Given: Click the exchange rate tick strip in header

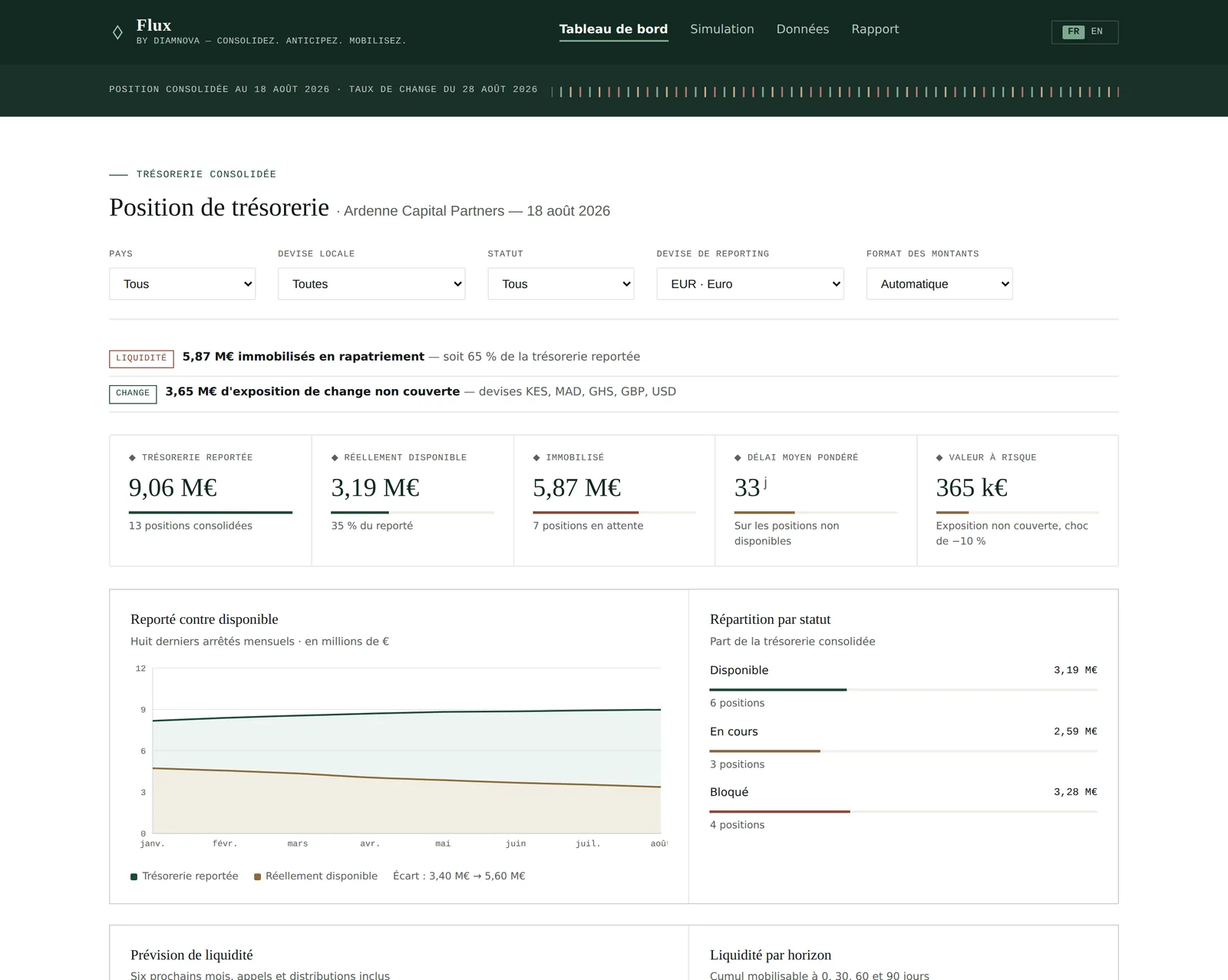Looking at the screenshot, I should (x=835, y=91).
